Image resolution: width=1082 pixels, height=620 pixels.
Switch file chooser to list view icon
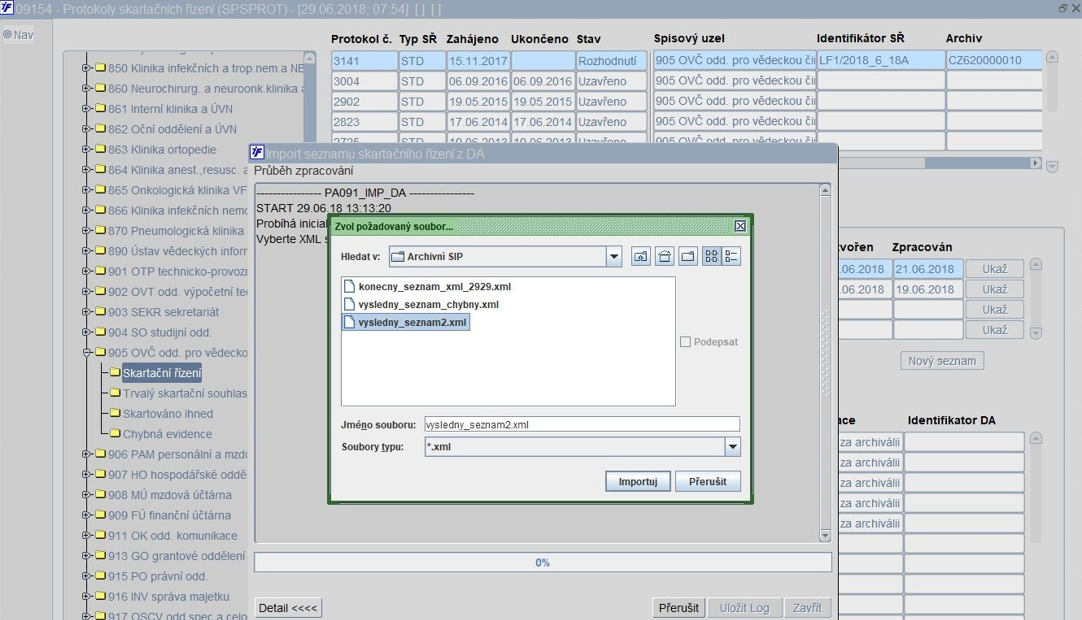tap(711, 257)
